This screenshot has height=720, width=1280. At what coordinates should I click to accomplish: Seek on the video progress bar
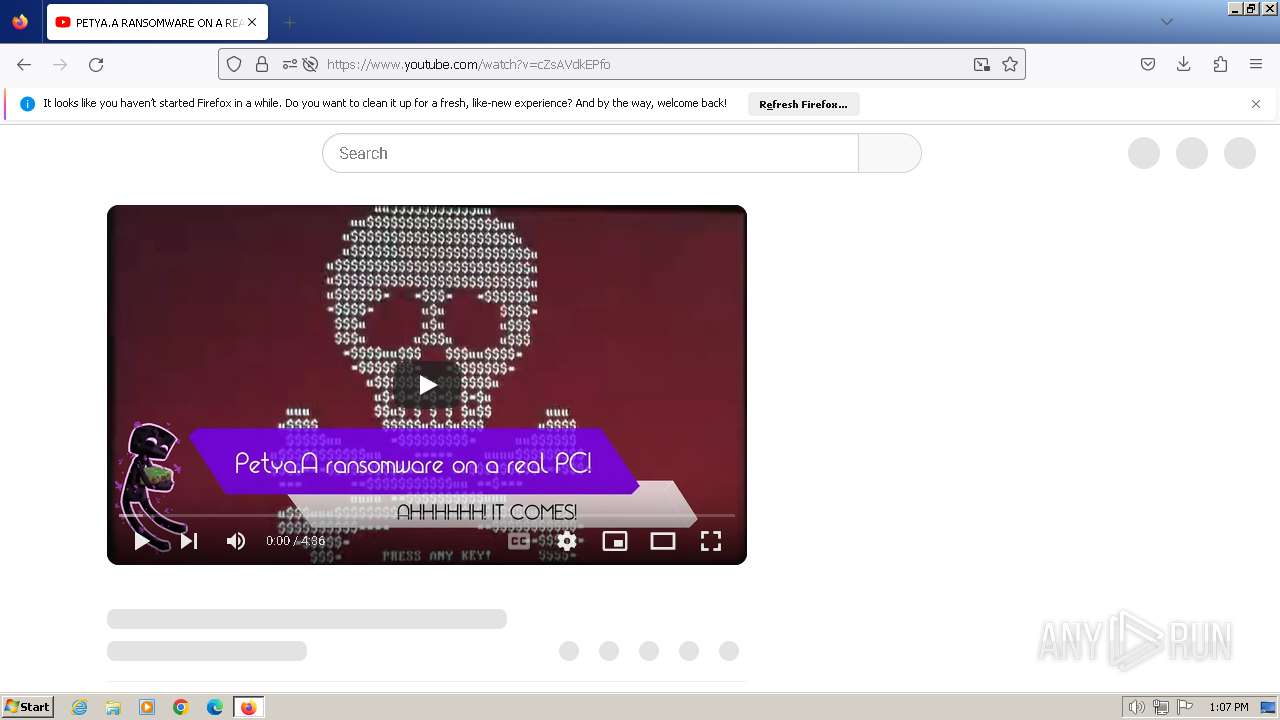[x=427, y=515]
